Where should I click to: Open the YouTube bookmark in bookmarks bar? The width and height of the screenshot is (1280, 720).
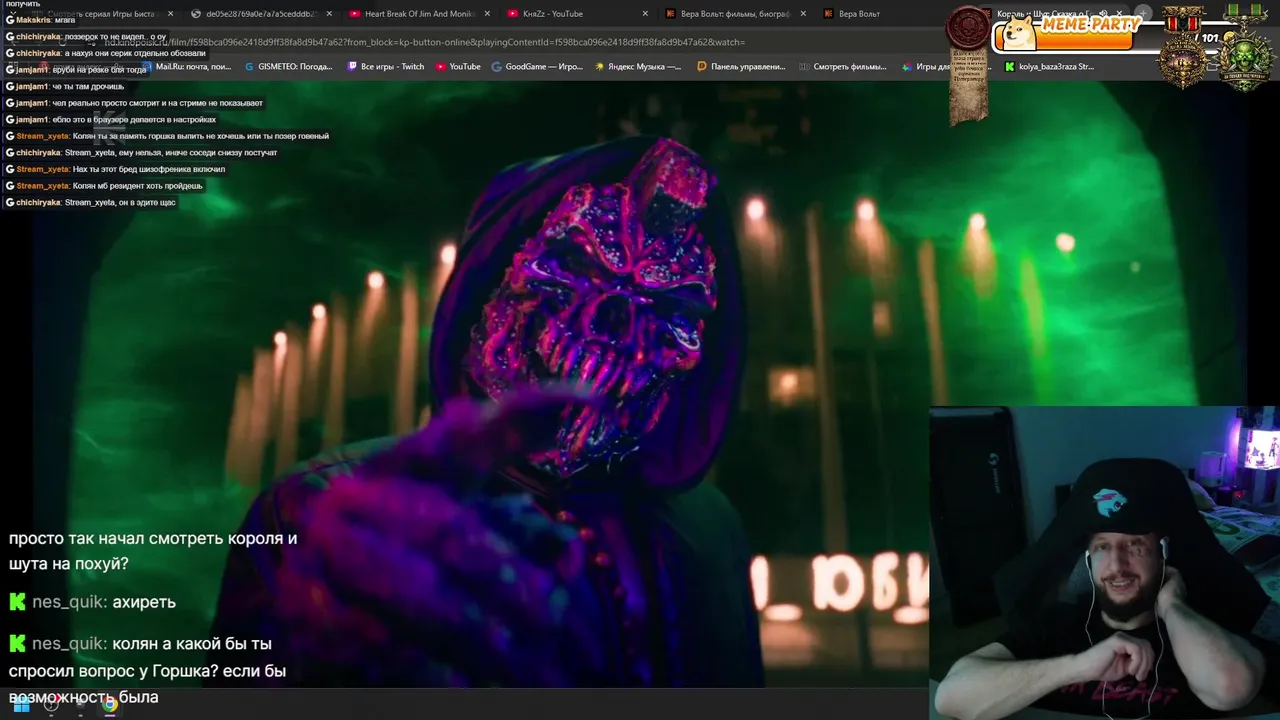(x=458, y=67)
